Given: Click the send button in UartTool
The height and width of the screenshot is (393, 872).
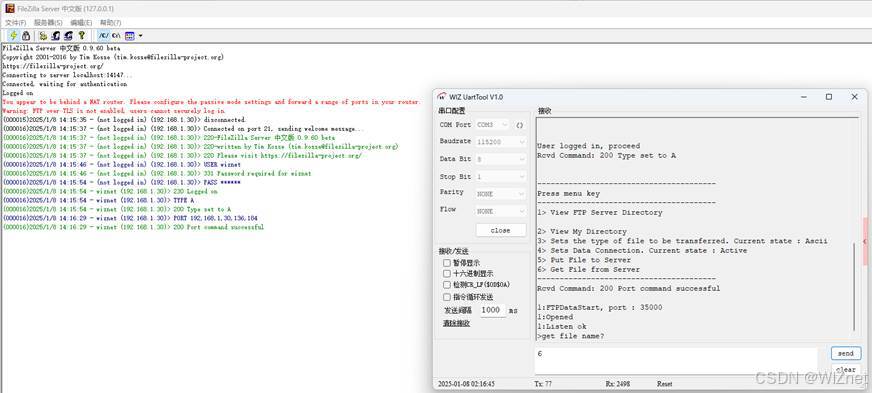Looking at the screenshot, I should (846, 353).
